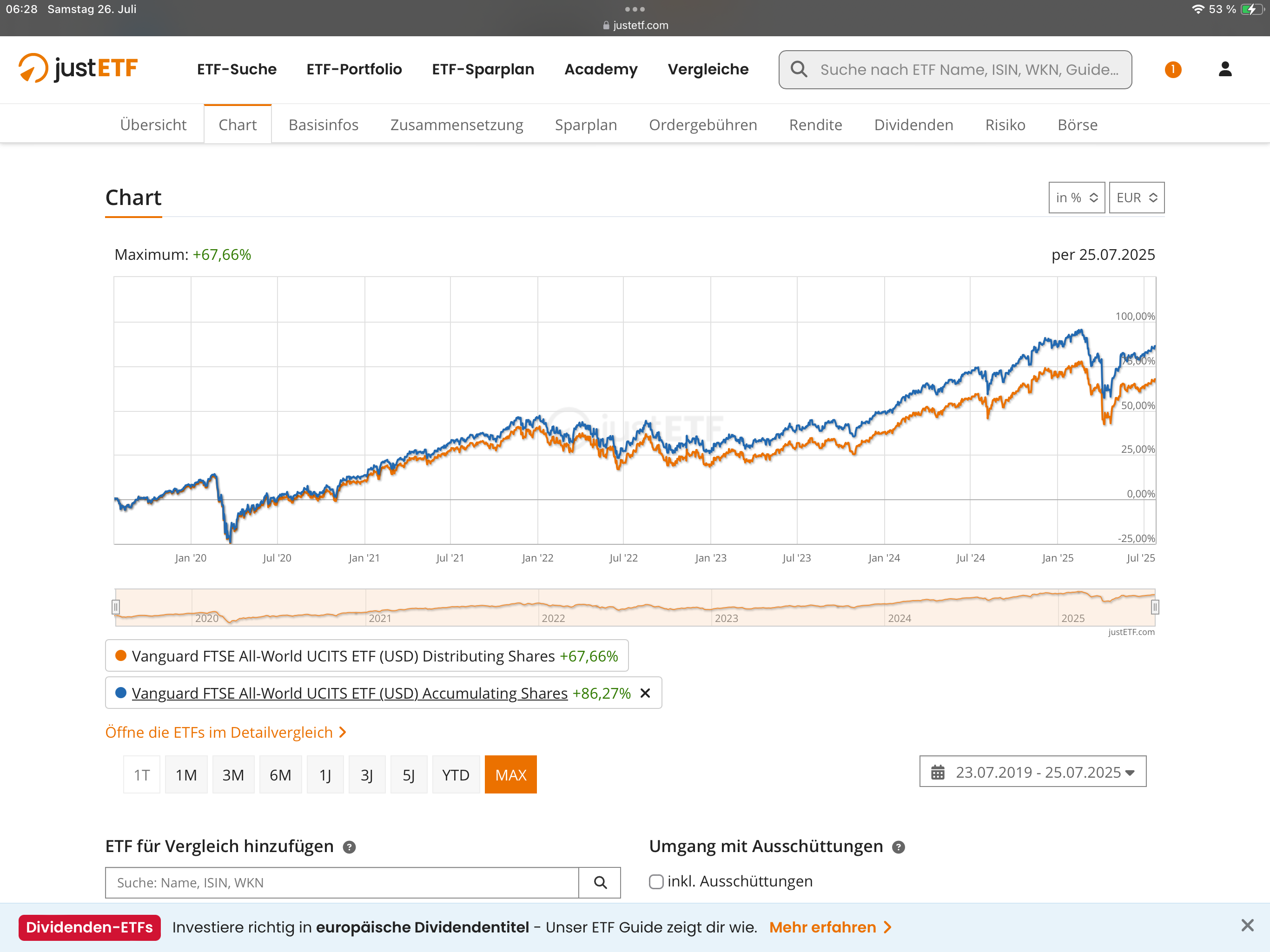
Task: Click the justETF logo icon
Action: point(33,68)
